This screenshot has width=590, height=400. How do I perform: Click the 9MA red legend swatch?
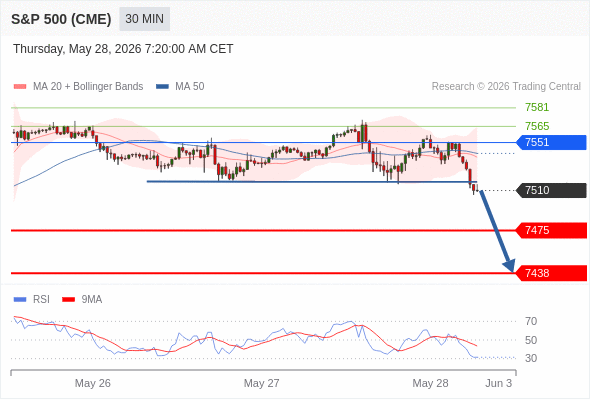(x=68, y=300)
